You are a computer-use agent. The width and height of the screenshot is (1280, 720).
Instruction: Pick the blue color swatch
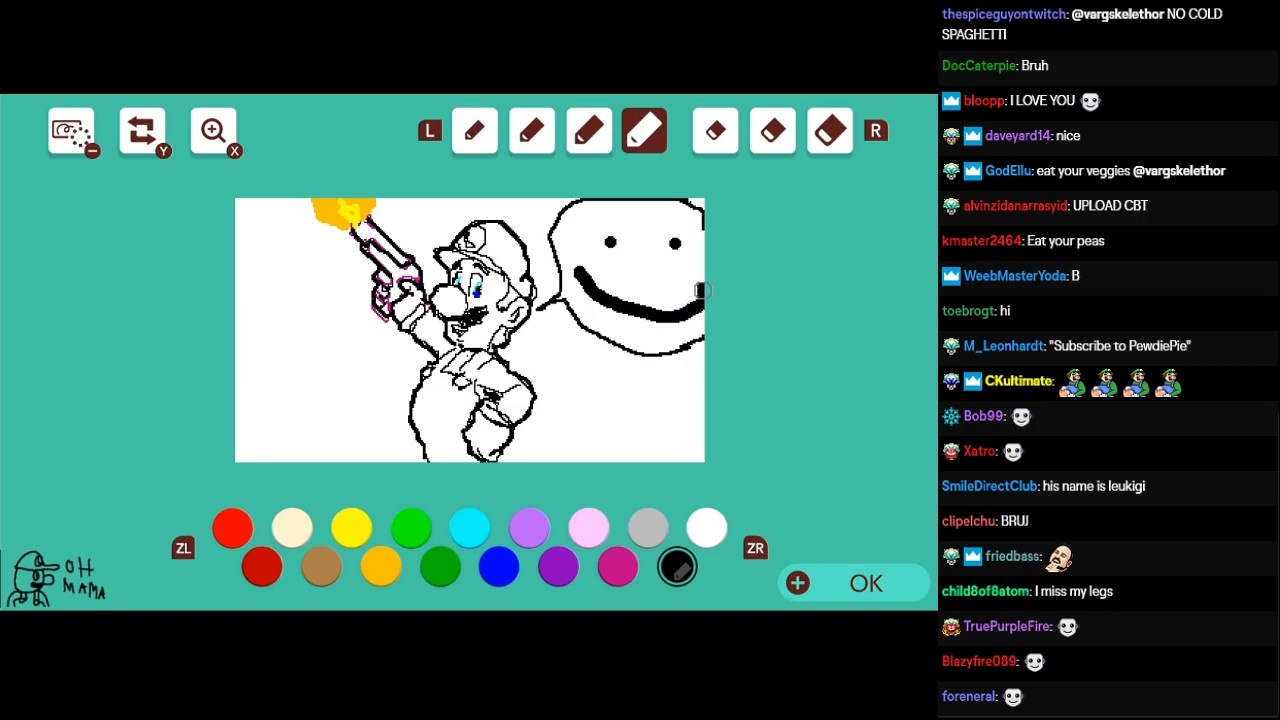(x=499, y=567)
